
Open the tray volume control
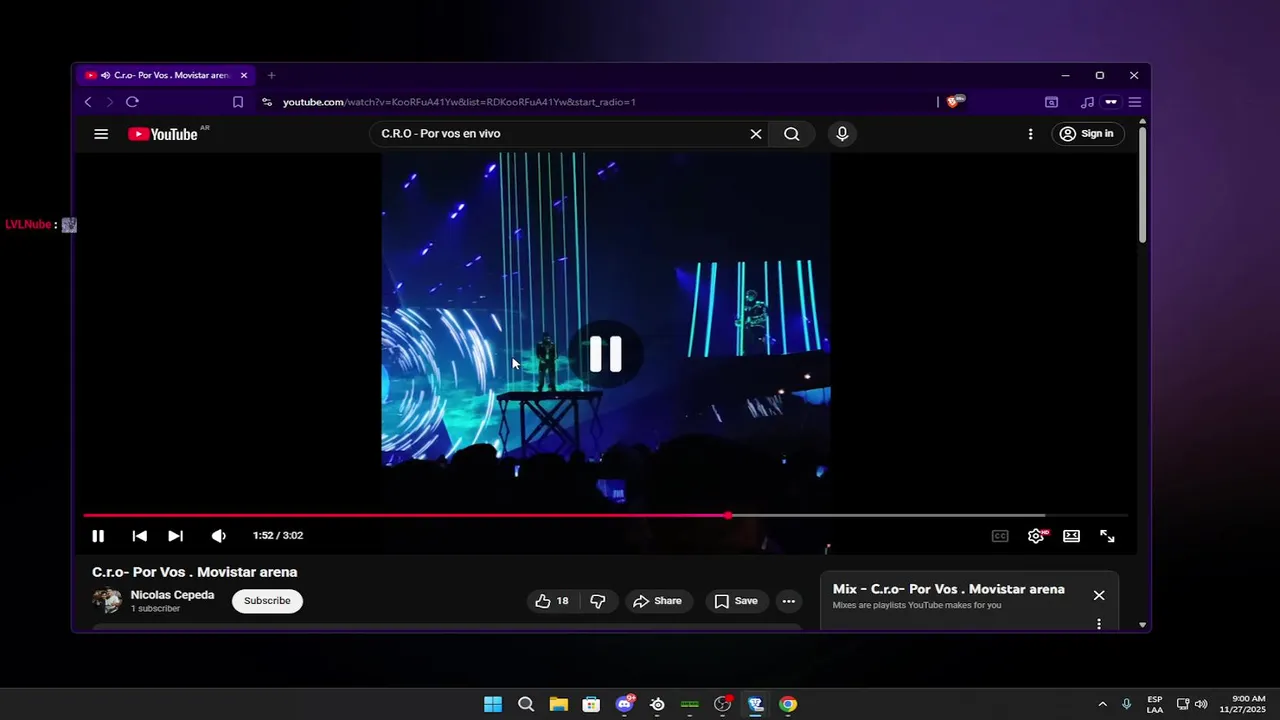[x=1201, y=704]
